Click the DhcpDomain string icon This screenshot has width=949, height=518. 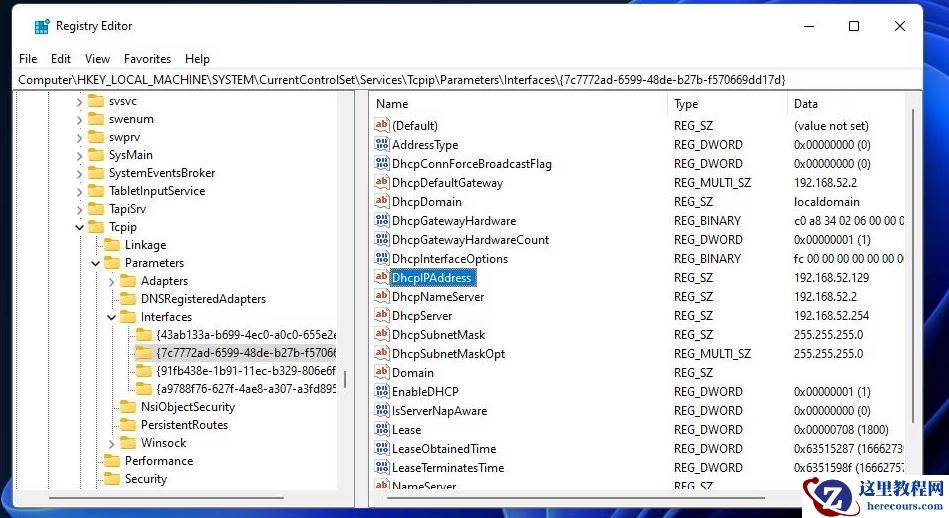point(382,201)
